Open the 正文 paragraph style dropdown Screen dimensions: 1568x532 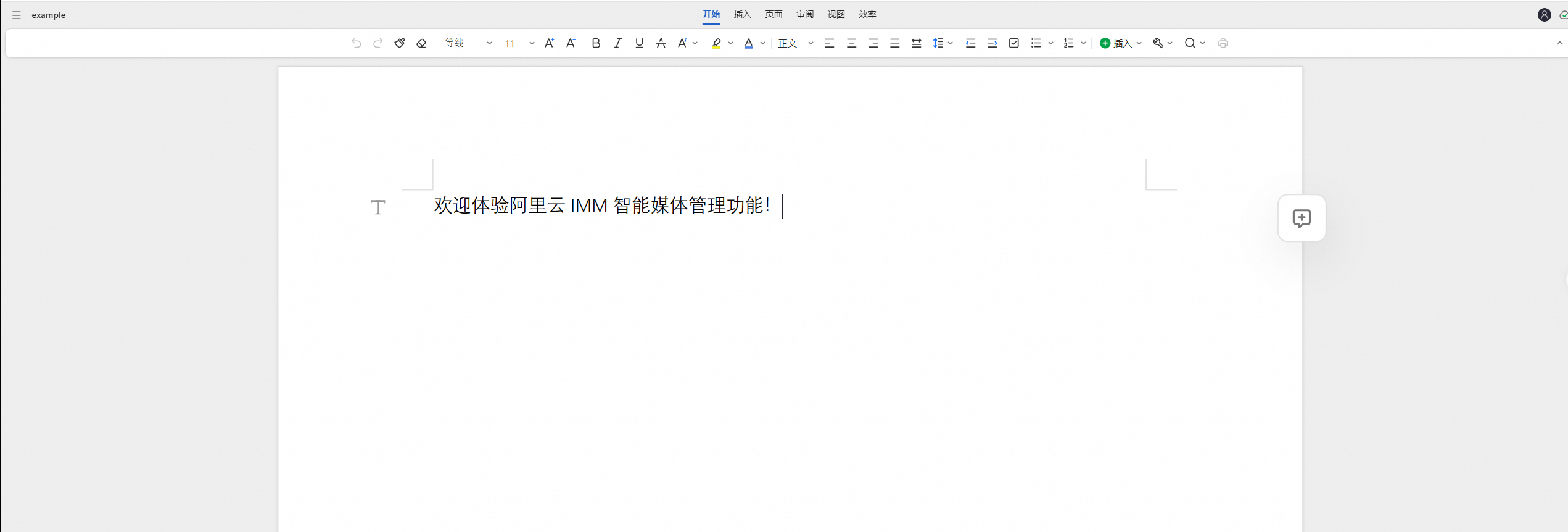point(796,43)
